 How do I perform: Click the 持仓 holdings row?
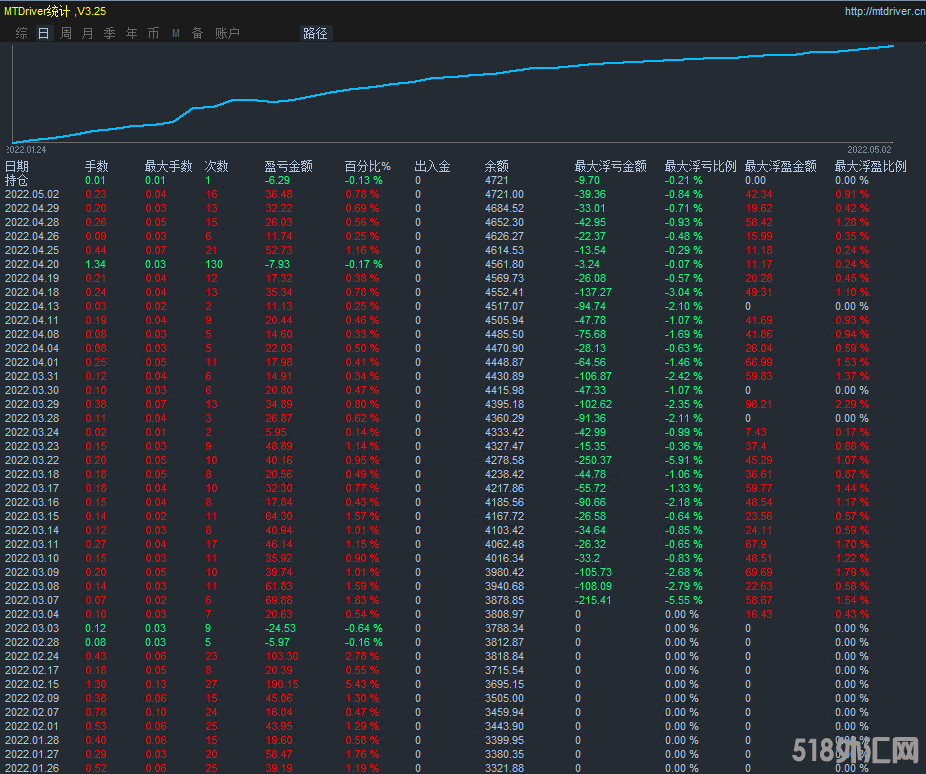coord(17,180)
